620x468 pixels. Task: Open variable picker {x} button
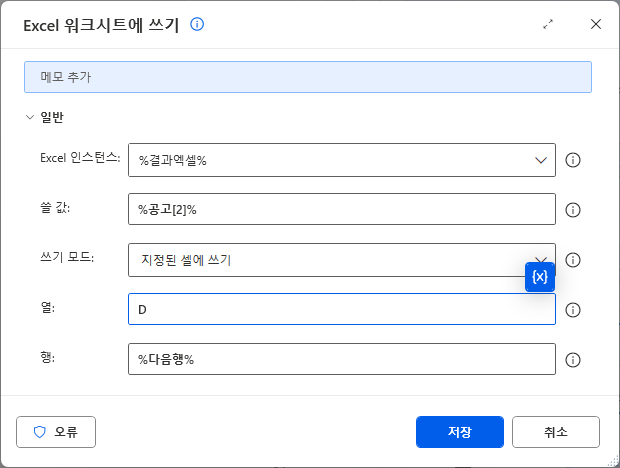pyautogui.click(x=540, y=277)
